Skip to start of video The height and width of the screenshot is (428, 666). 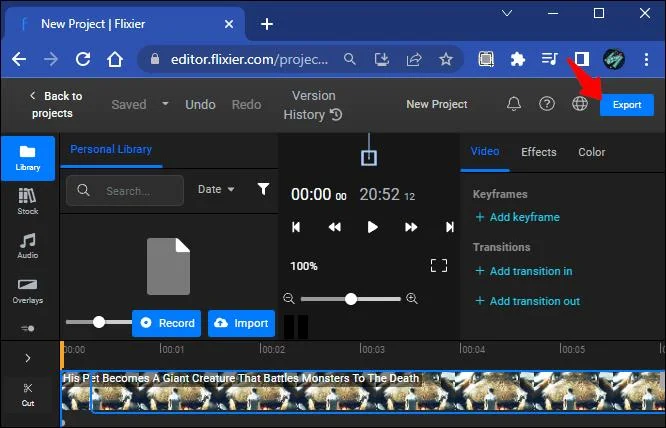[x=296, y=227]
